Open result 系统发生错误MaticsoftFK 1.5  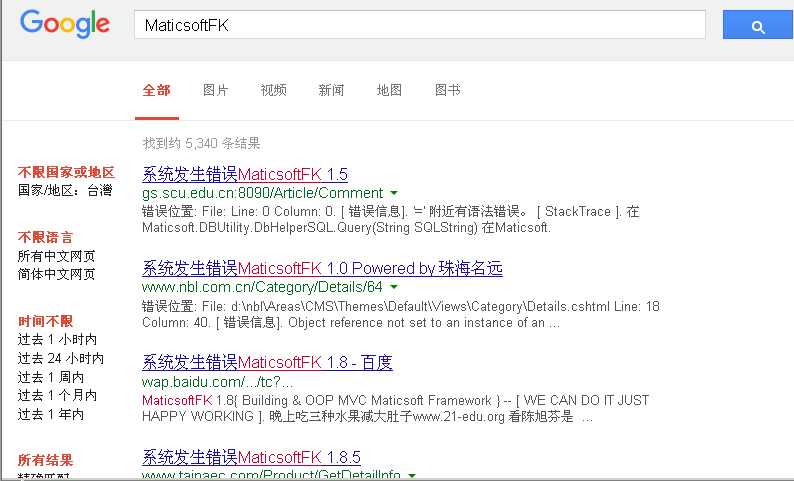pyautogui.click(x=245, y=174)
